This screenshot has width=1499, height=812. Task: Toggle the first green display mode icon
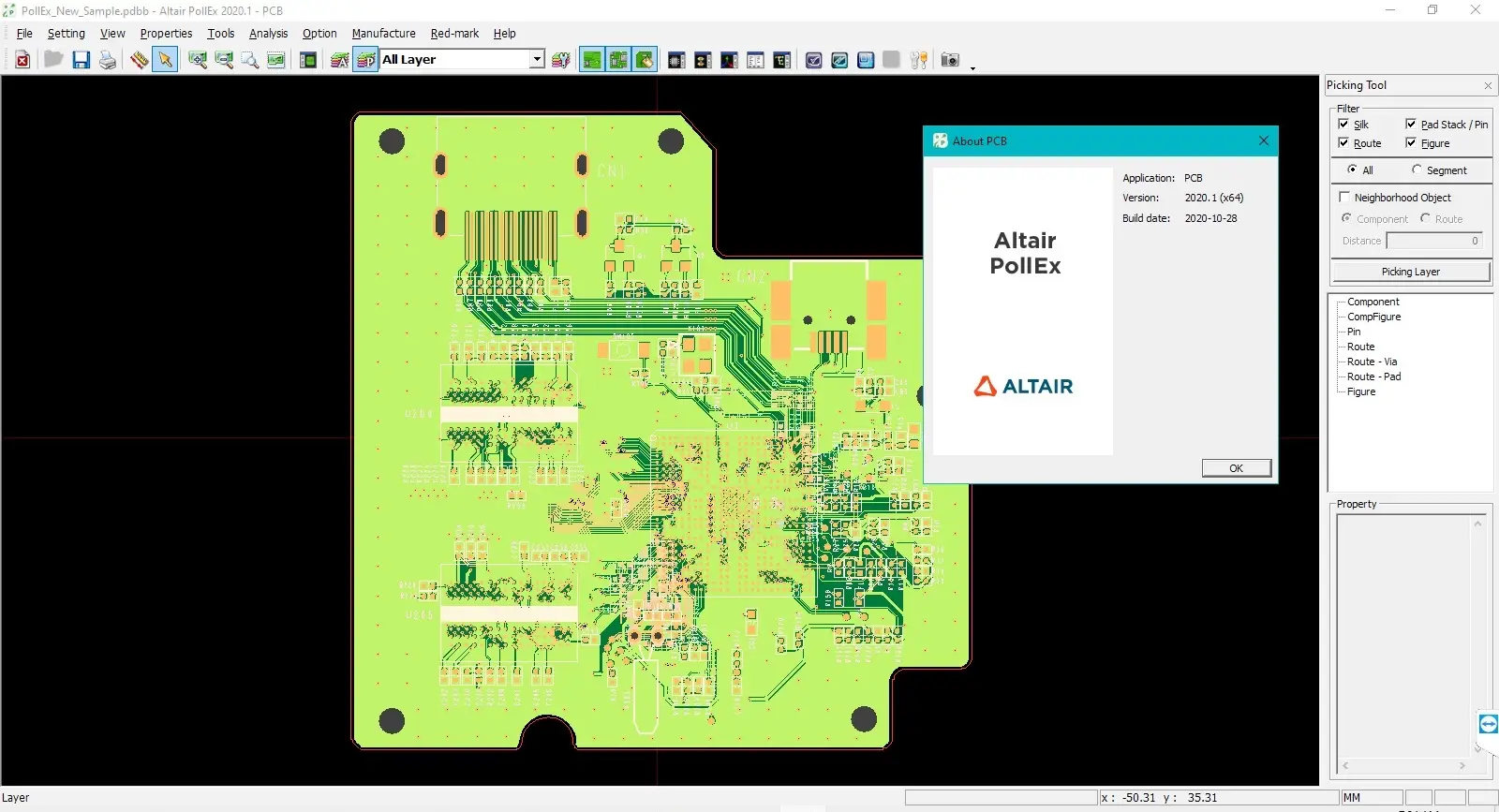pos(592,60)
